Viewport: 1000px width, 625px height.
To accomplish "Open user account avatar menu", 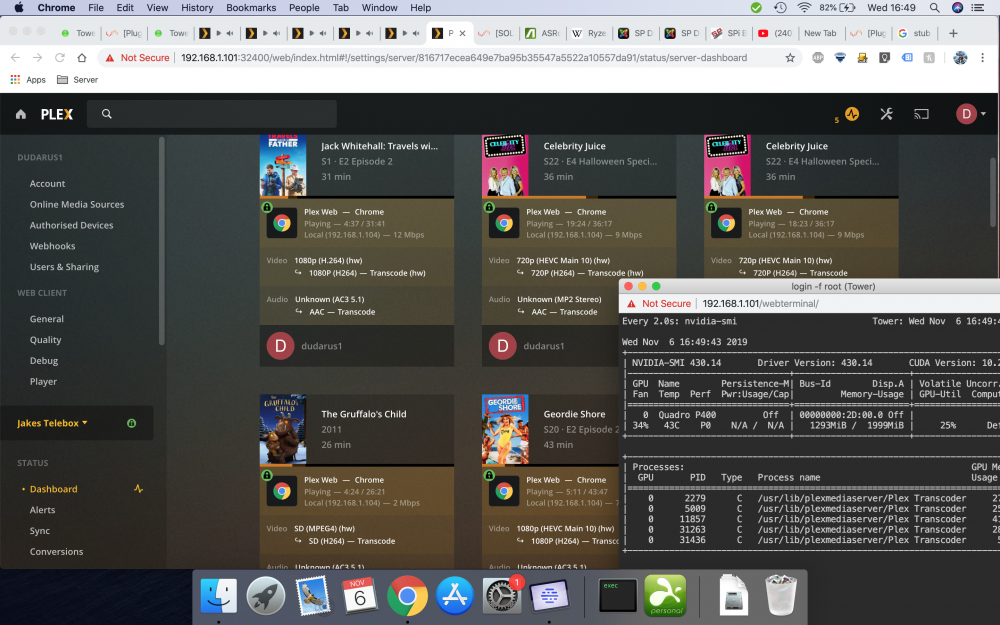I will click(970, 114).
